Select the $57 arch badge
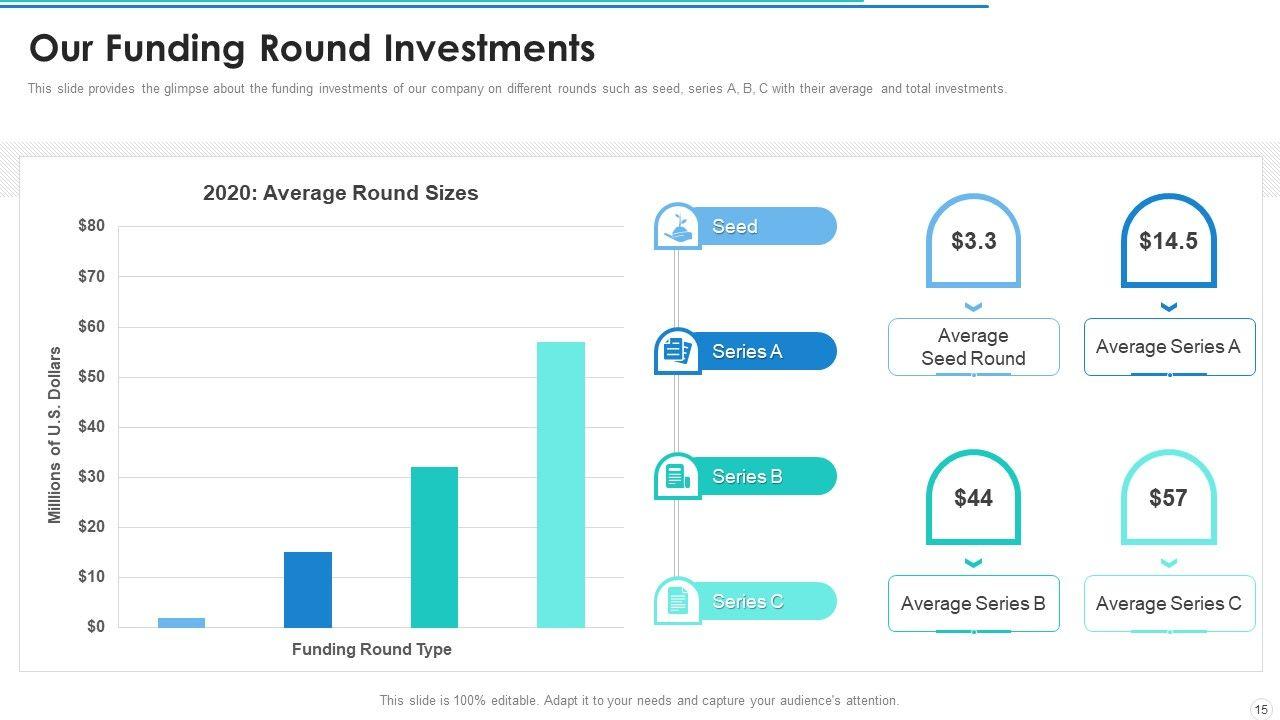The height and width of the screenshot is (720, 1280). tap(1168, 498)
